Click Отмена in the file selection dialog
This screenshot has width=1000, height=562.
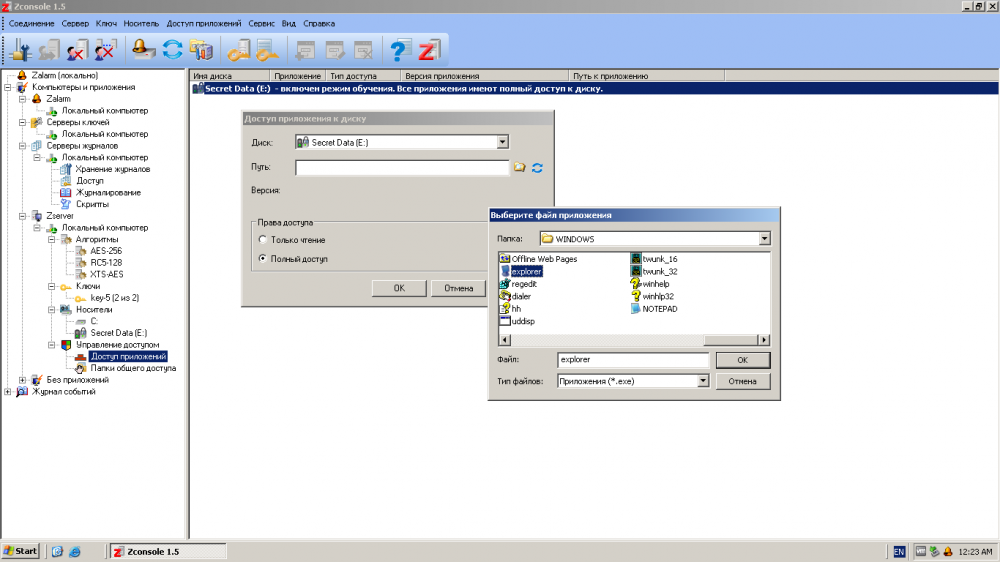(x=742, y=381)
